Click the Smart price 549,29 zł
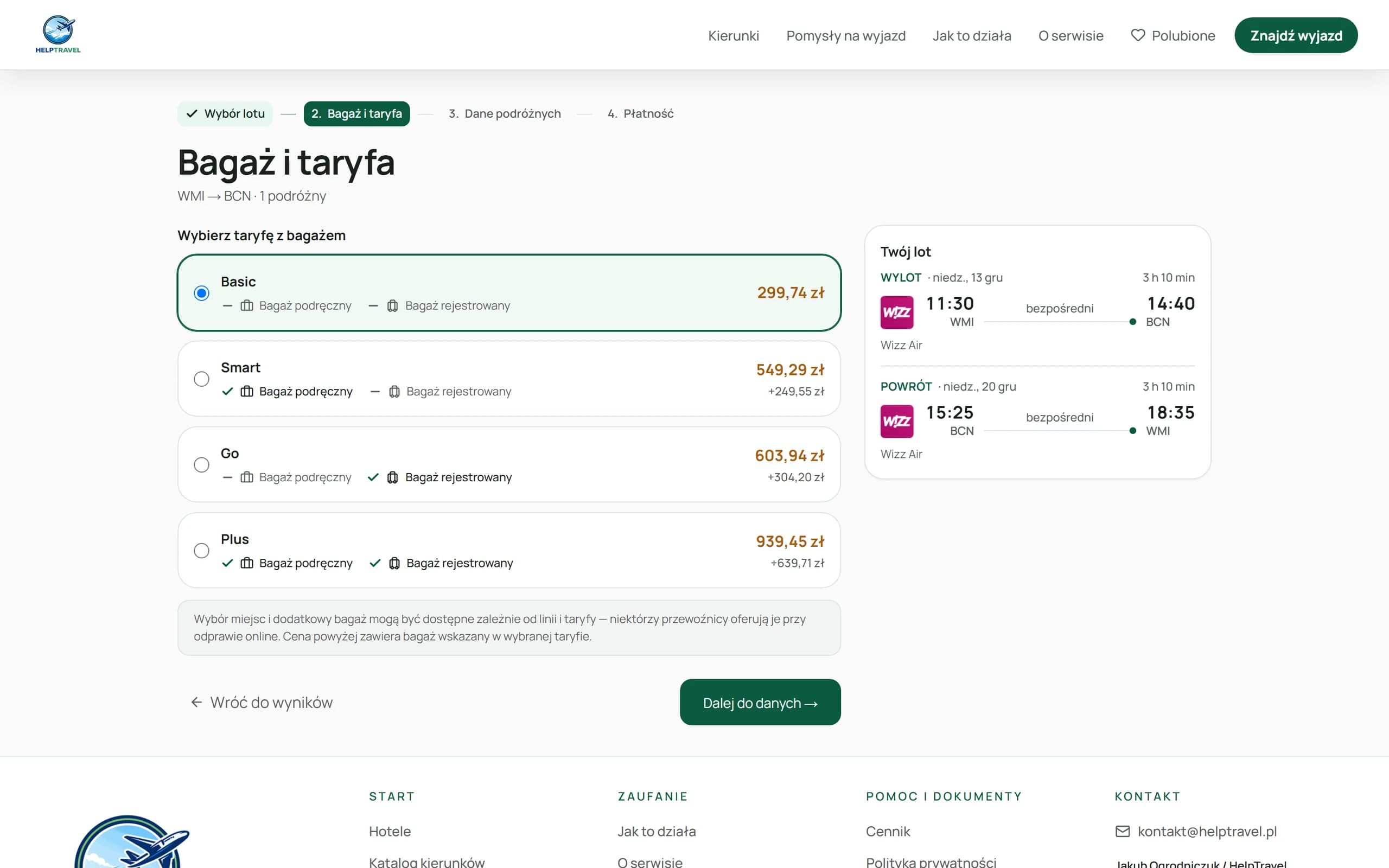The height and width of the screenshot is (868, 1389). point(790,369)
